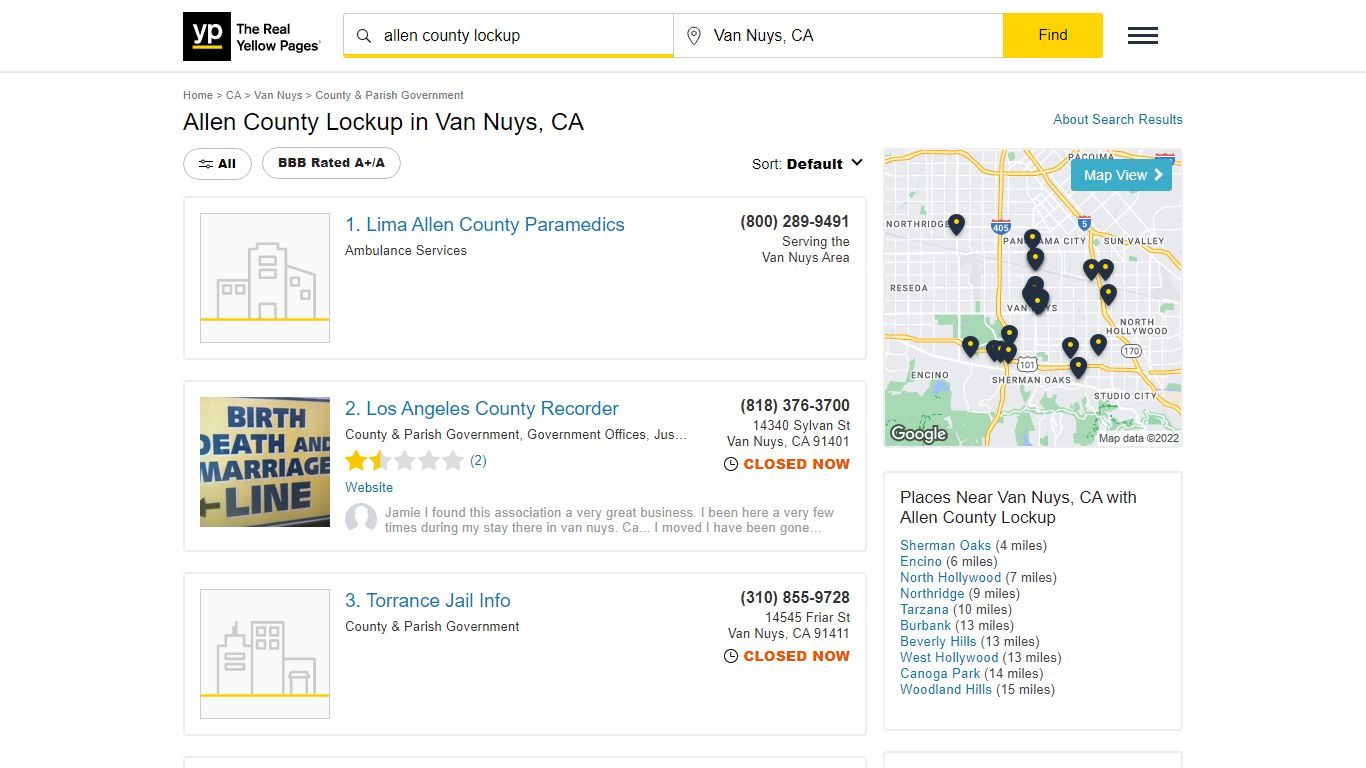Click the reviewer avatar icon for Jamie
Image resolution: width=1366 pixels, height=768 pixels.
click(361, 519)
